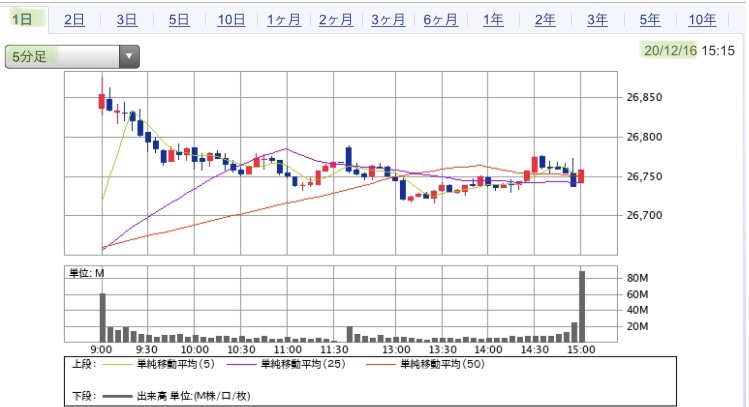Click the 14:00 time axis label
Viewport: 749px width, 407px height.
(x=488, y=350)
